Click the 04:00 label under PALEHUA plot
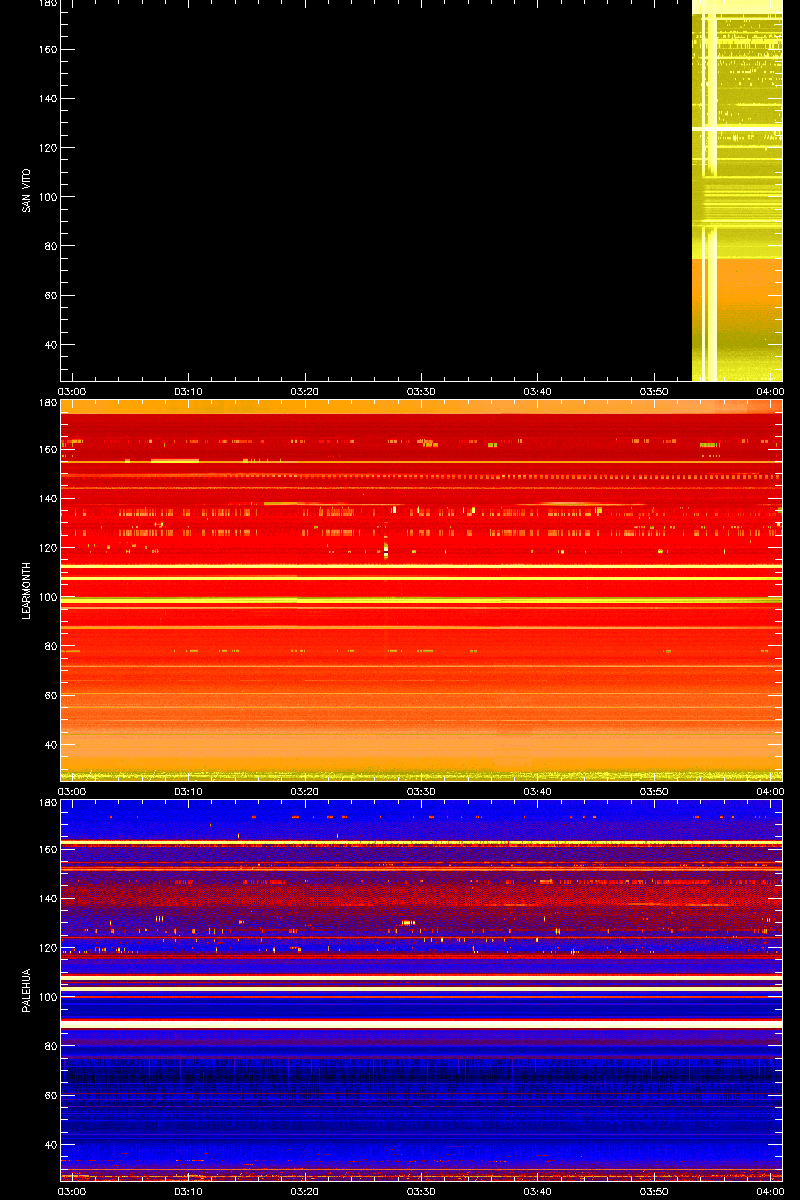 [x=770, y=1191]
